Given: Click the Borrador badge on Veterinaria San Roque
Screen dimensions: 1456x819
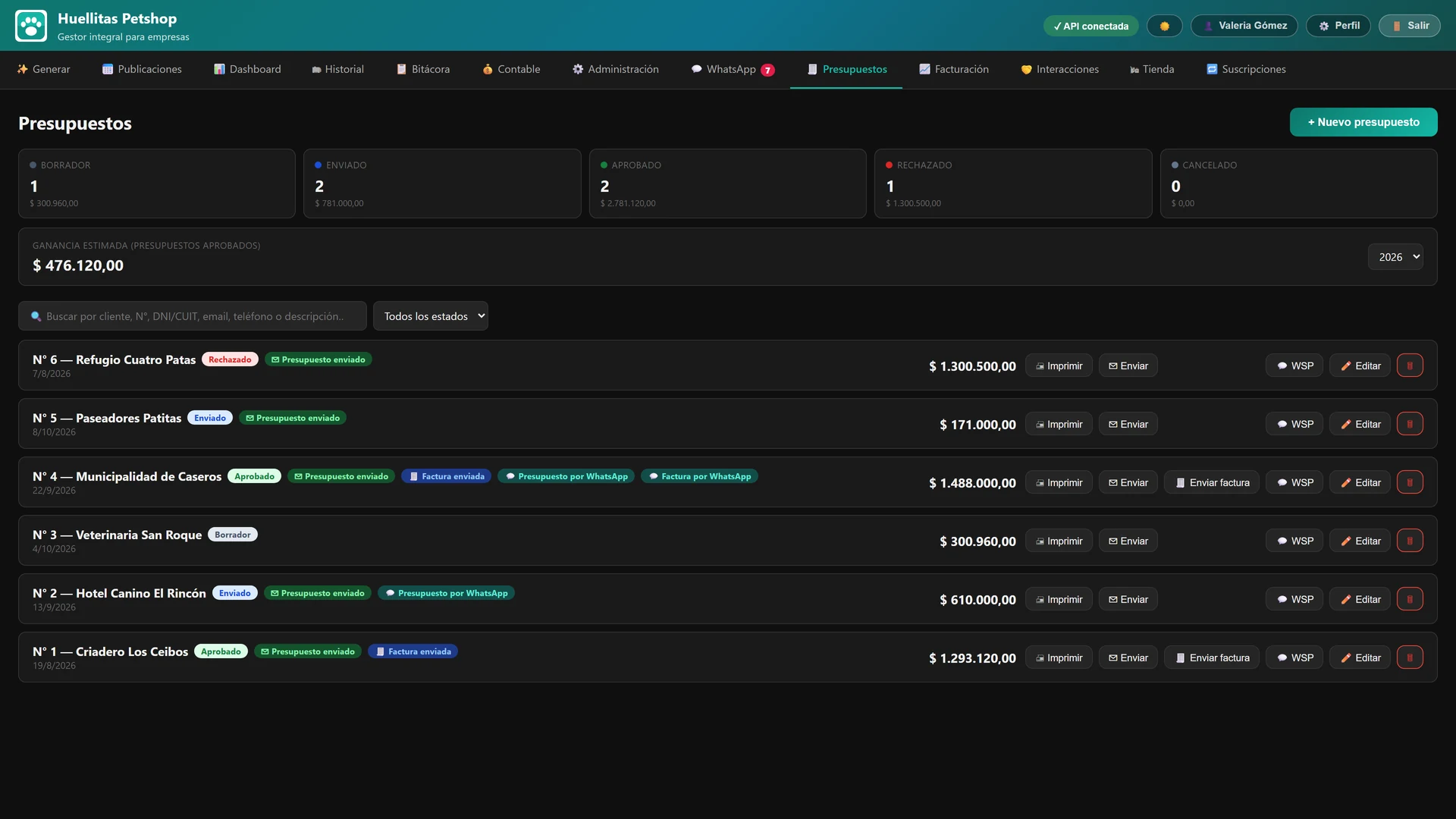Looking at the screenshot, I should tap(232, 535).
